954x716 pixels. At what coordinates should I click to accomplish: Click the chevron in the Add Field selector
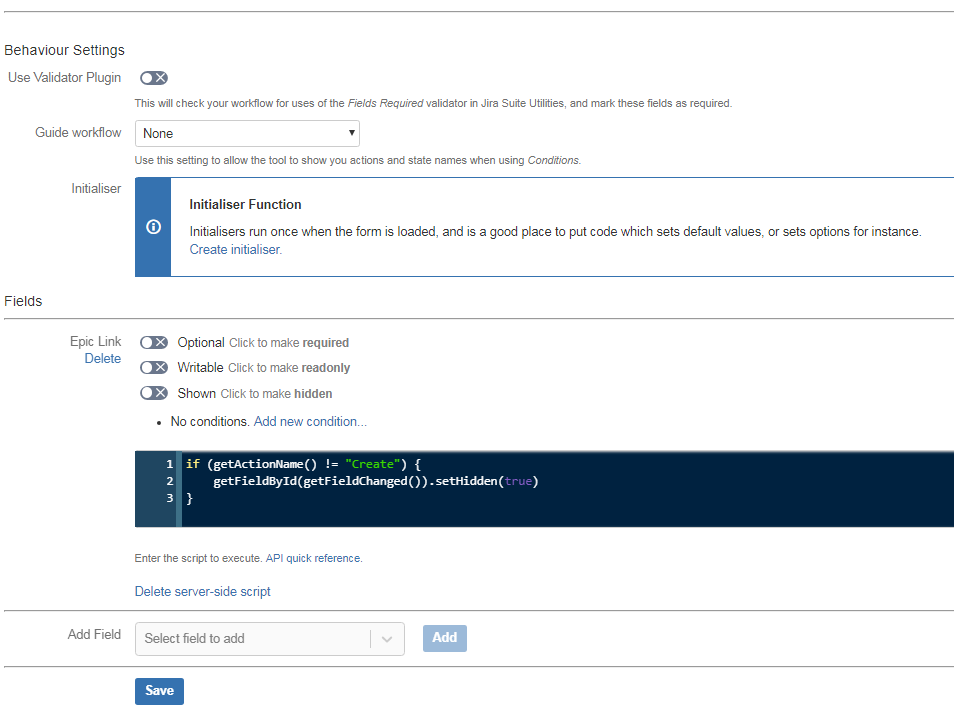pyautogui.click(x=387, y=639)
